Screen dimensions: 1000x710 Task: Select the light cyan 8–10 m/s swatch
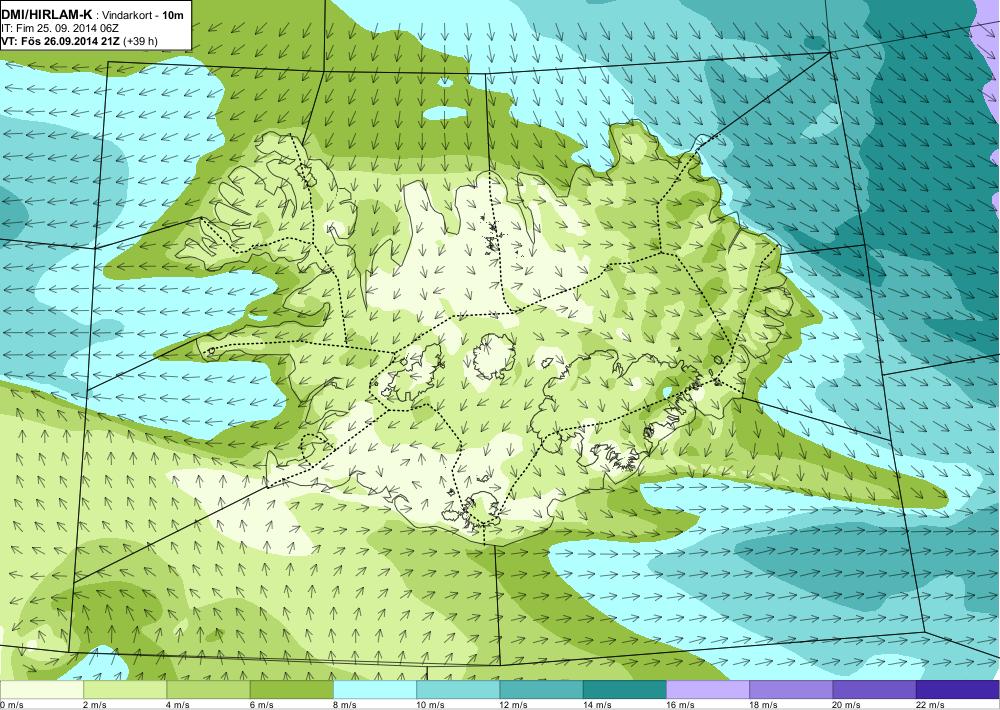[375, 690]
